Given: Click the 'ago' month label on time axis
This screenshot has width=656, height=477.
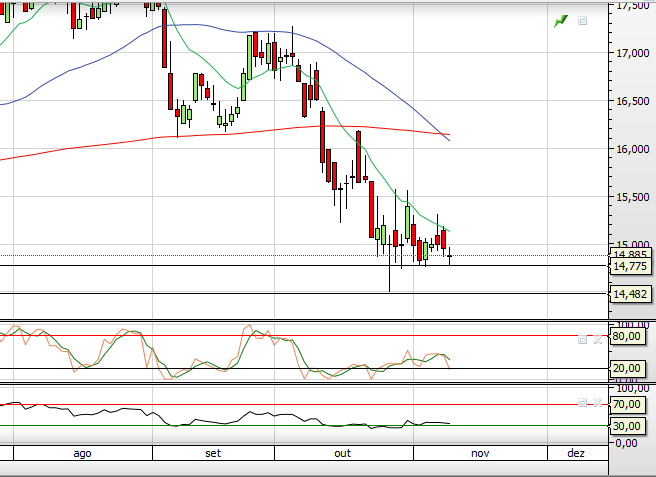Looking at the screenshot, I should point(82,454).
